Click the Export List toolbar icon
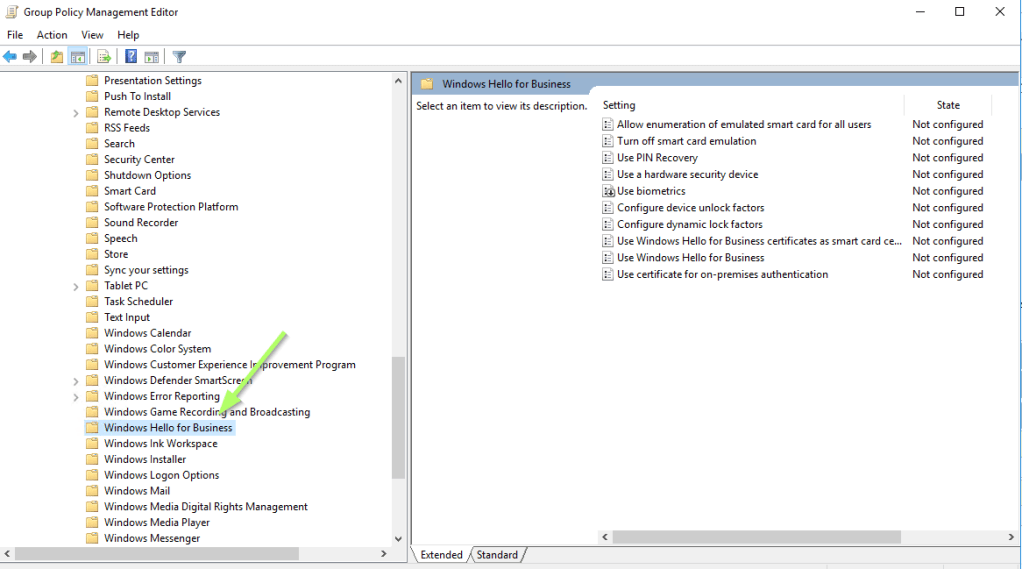The width and height of the screenshot is (1022, 569). coord(103,57)
